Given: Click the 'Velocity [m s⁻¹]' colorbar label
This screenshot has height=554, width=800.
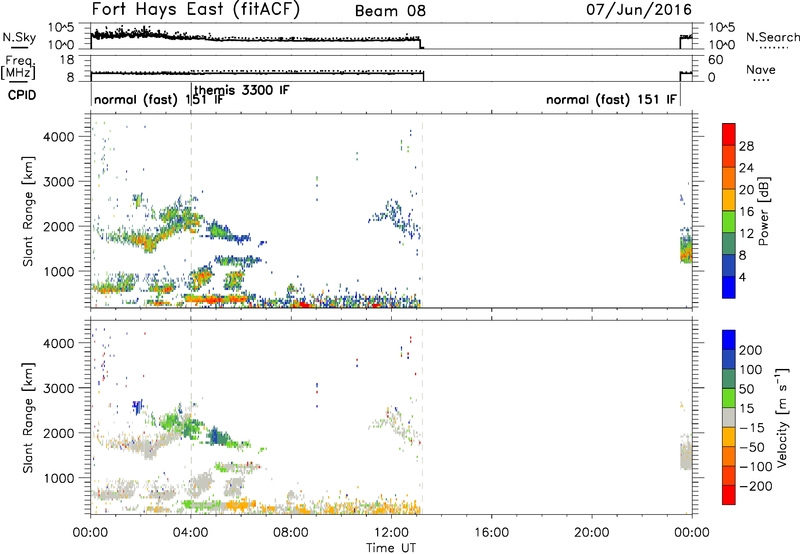Looking at the screenshot, I should [x=782, y=418].
